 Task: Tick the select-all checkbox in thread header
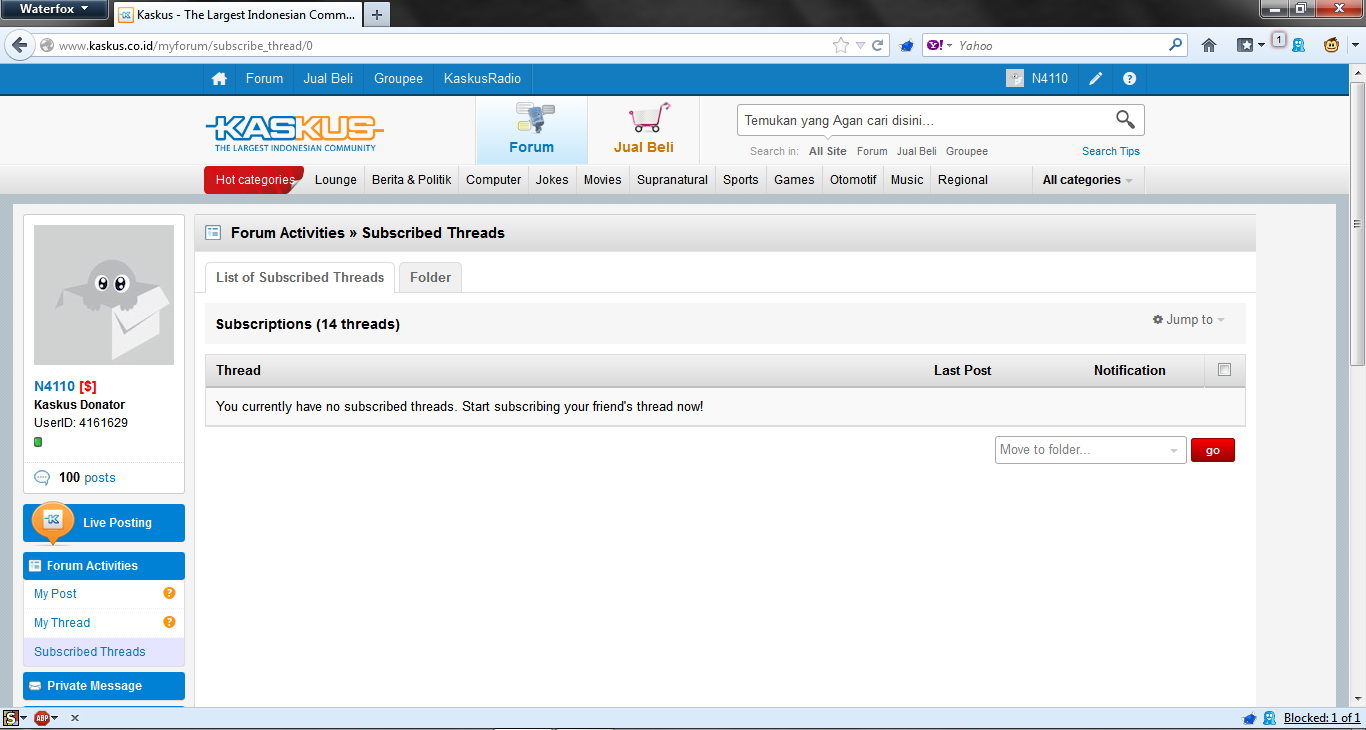point(1224,370)
